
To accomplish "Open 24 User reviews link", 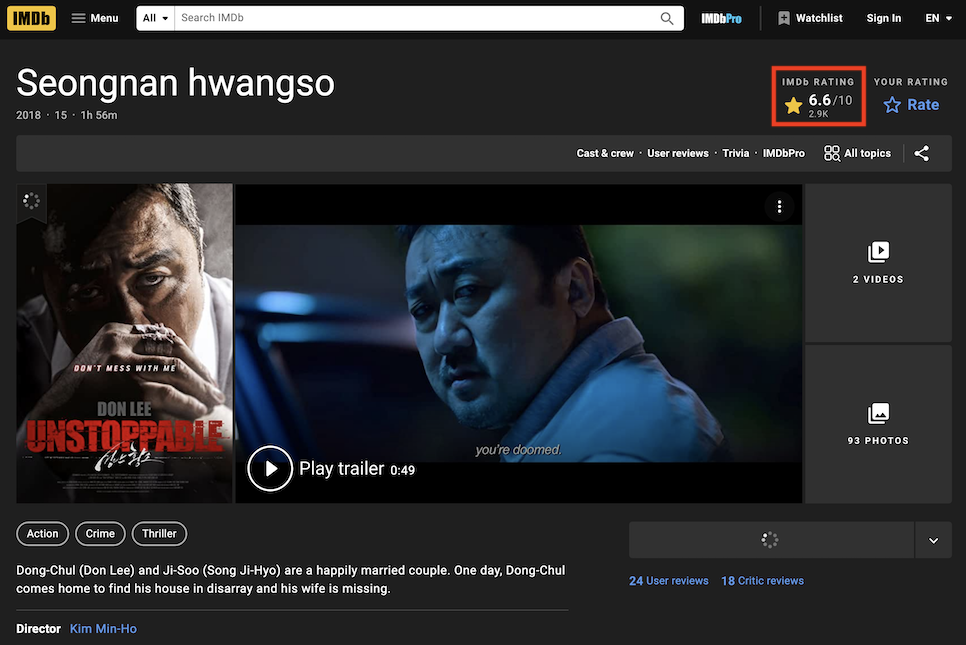I will coord(668,581).
